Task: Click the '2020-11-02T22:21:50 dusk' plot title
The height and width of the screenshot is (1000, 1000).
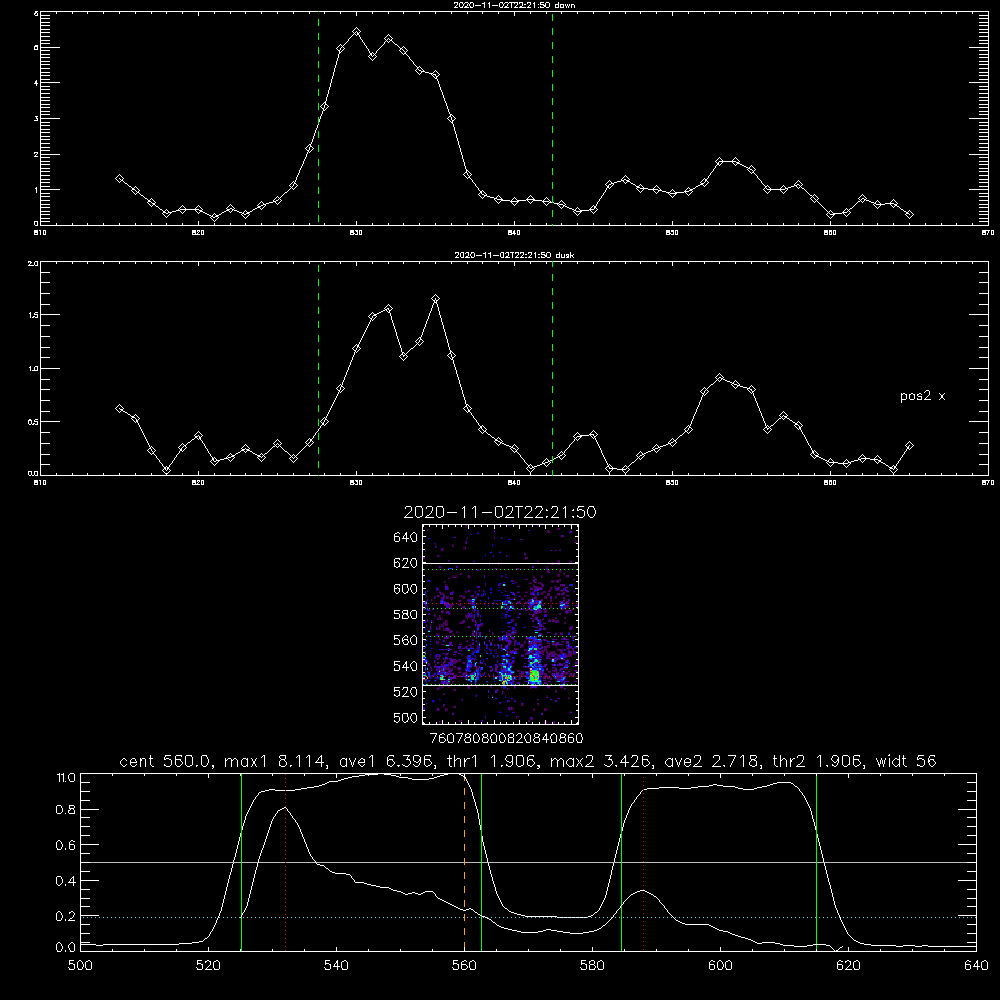Action: click(x=514, y=255)
